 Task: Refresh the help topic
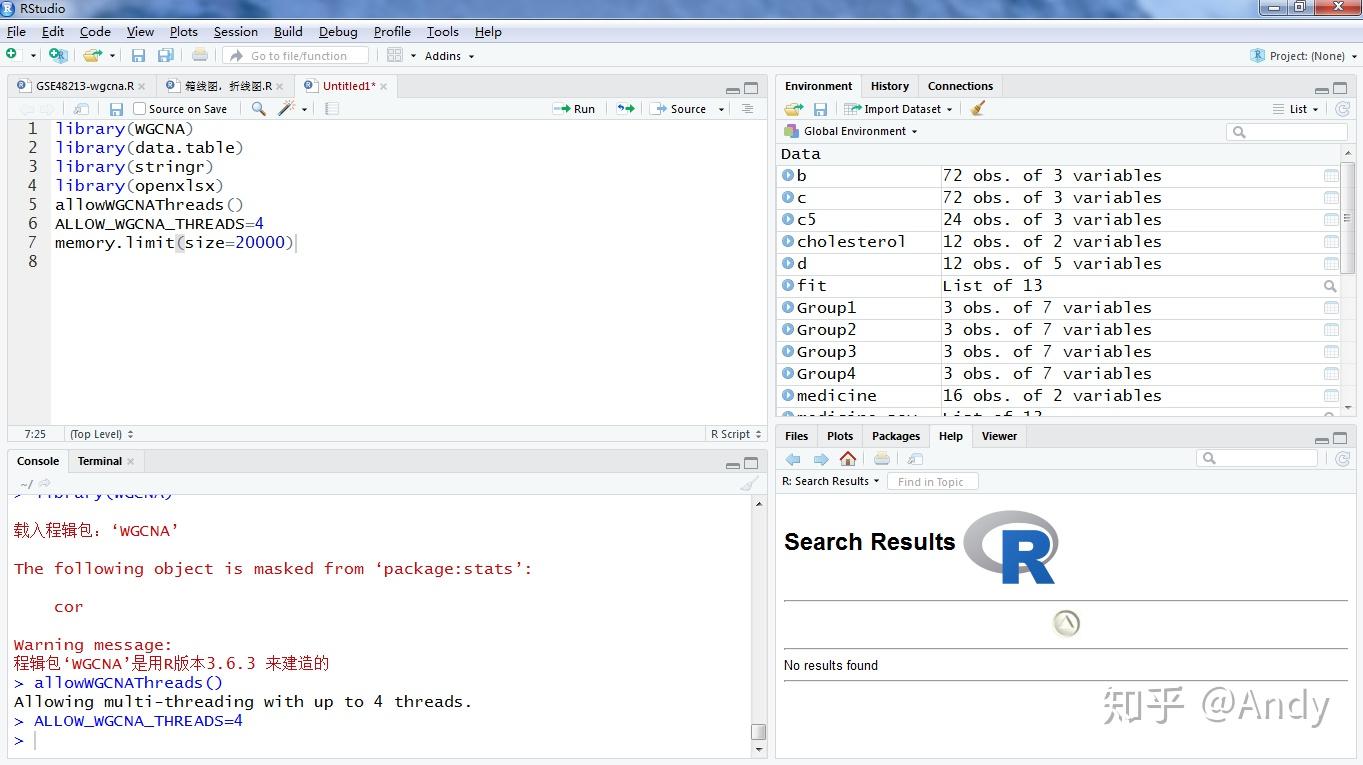(1343, 459)
